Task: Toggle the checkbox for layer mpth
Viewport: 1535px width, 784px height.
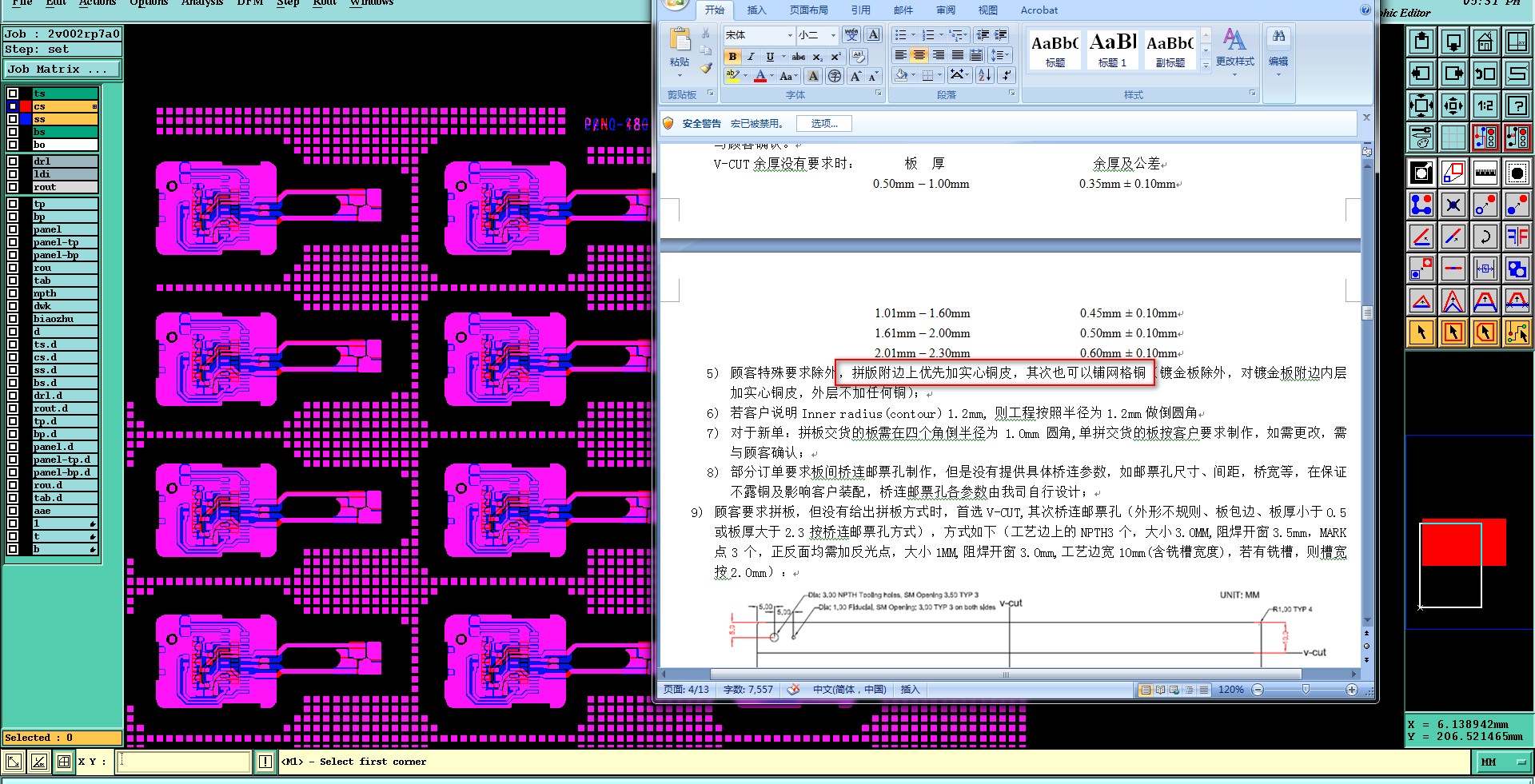Action: coord(13,293)
